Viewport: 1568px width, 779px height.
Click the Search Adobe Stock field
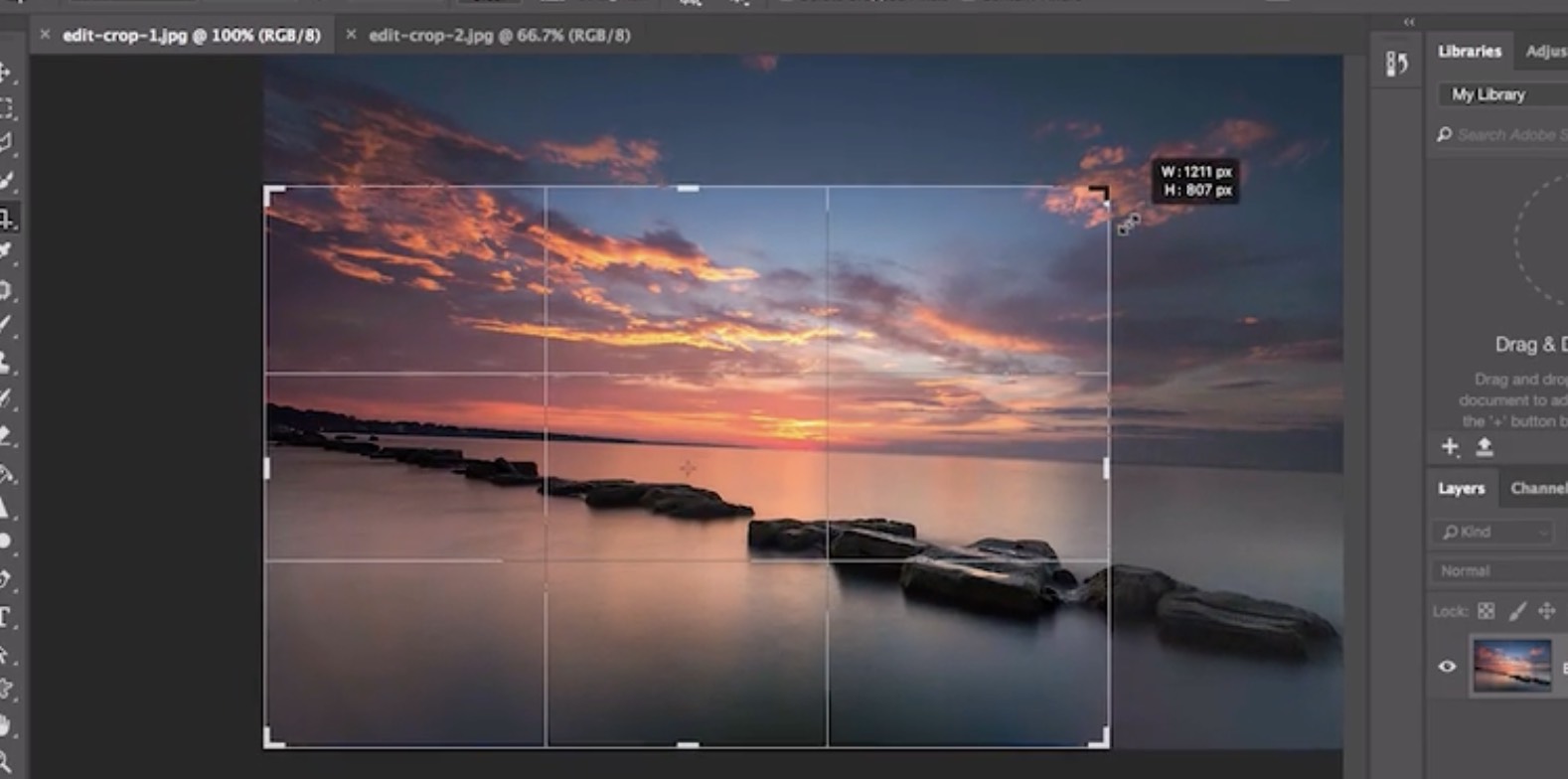tap(1502, 134)
